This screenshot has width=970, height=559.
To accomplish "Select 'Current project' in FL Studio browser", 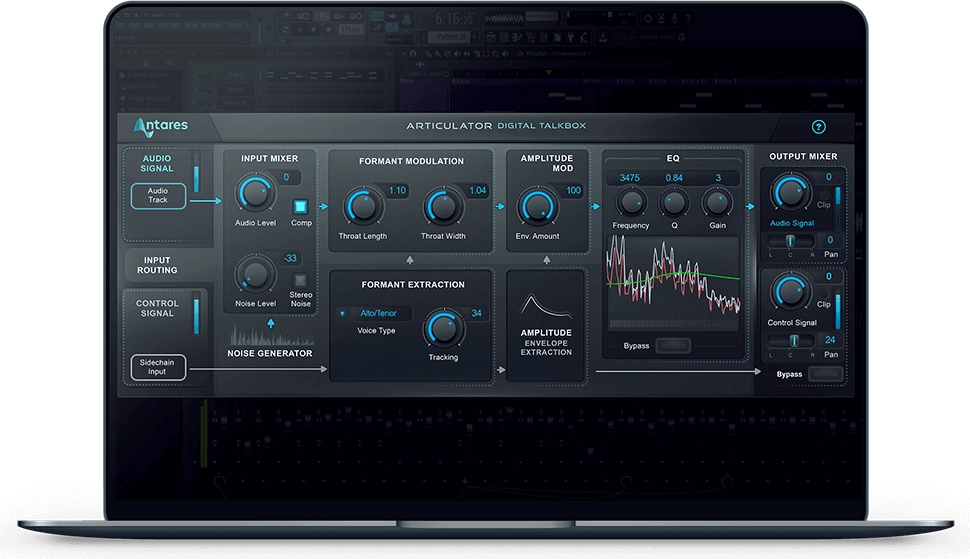I will pyautogui.click(x=147, y=75).
